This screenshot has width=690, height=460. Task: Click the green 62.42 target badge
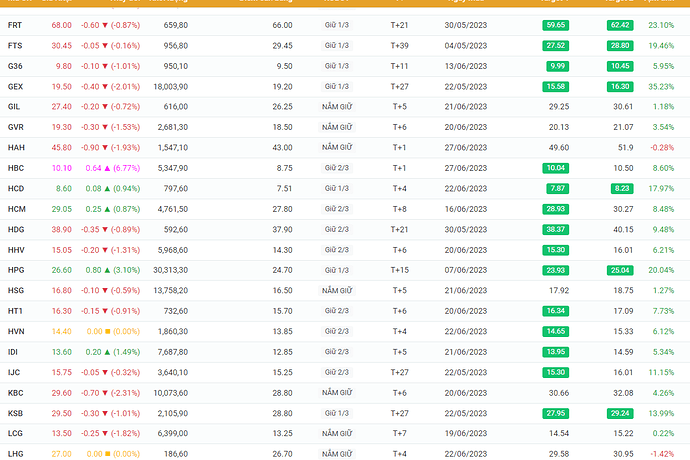click(x=620, y=25)
